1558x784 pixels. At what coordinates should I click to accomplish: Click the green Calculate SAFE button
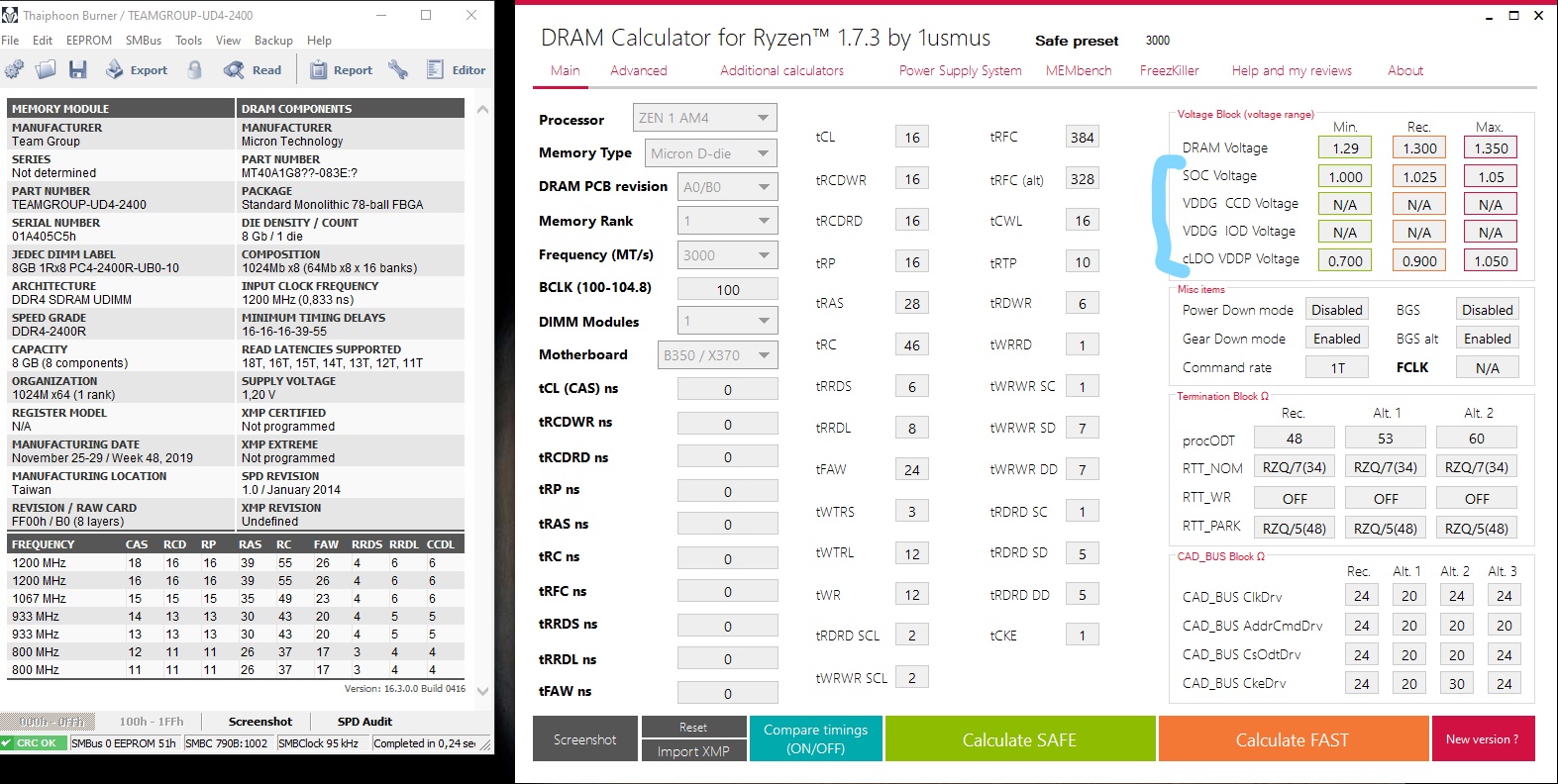pos(1019,738)
